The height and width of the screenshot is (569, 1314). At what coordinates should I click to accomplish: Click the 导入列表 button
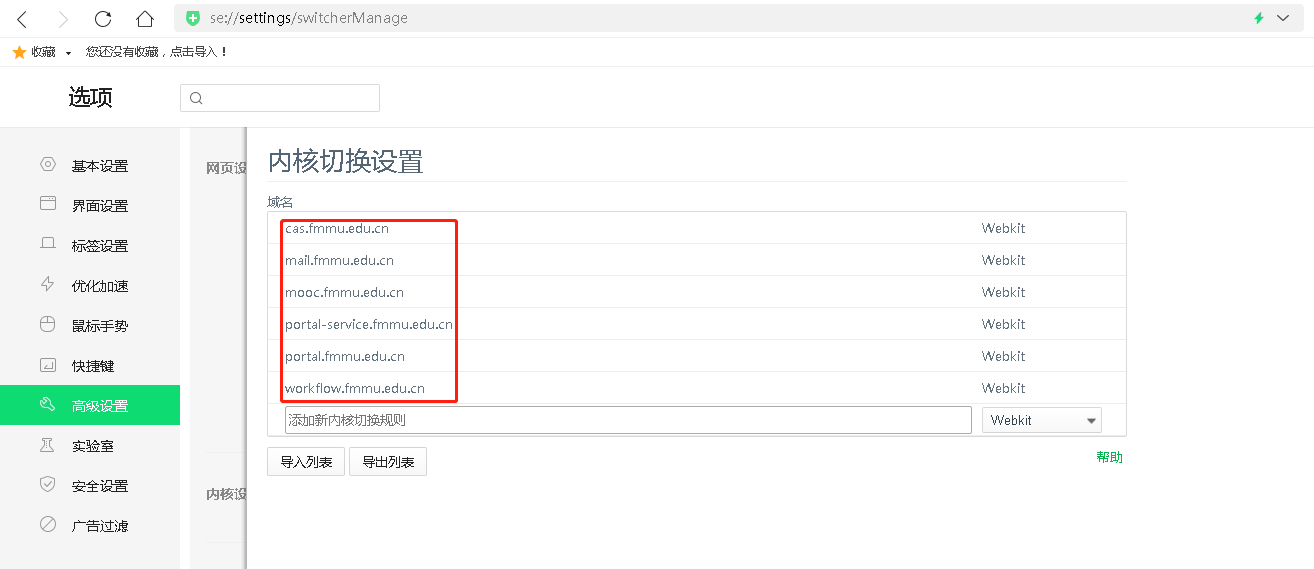306,462
